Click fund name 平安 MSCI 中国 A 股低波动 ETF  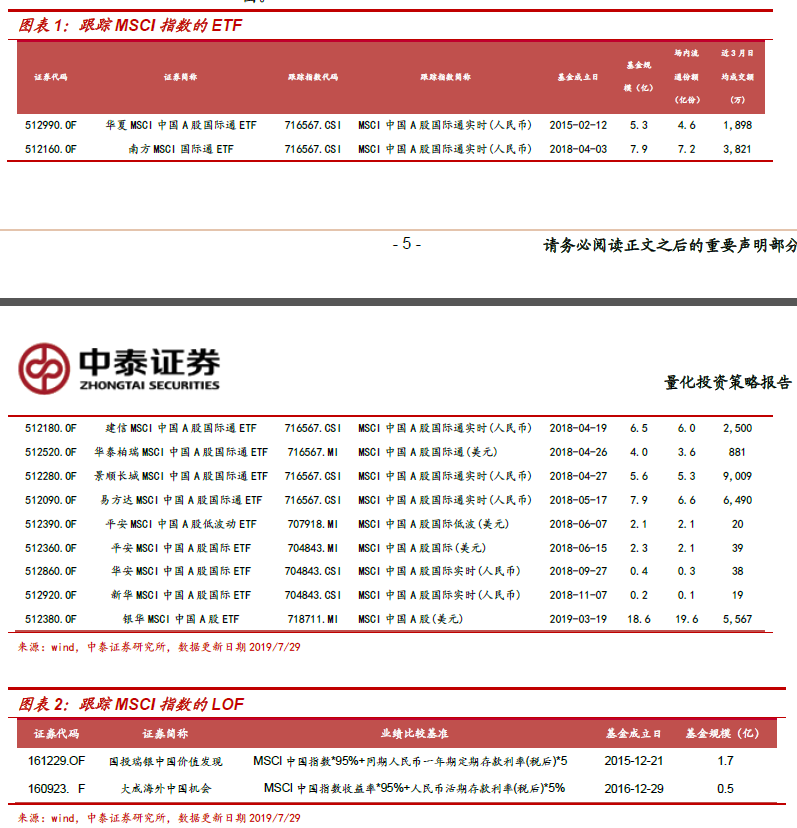point(181,524)
